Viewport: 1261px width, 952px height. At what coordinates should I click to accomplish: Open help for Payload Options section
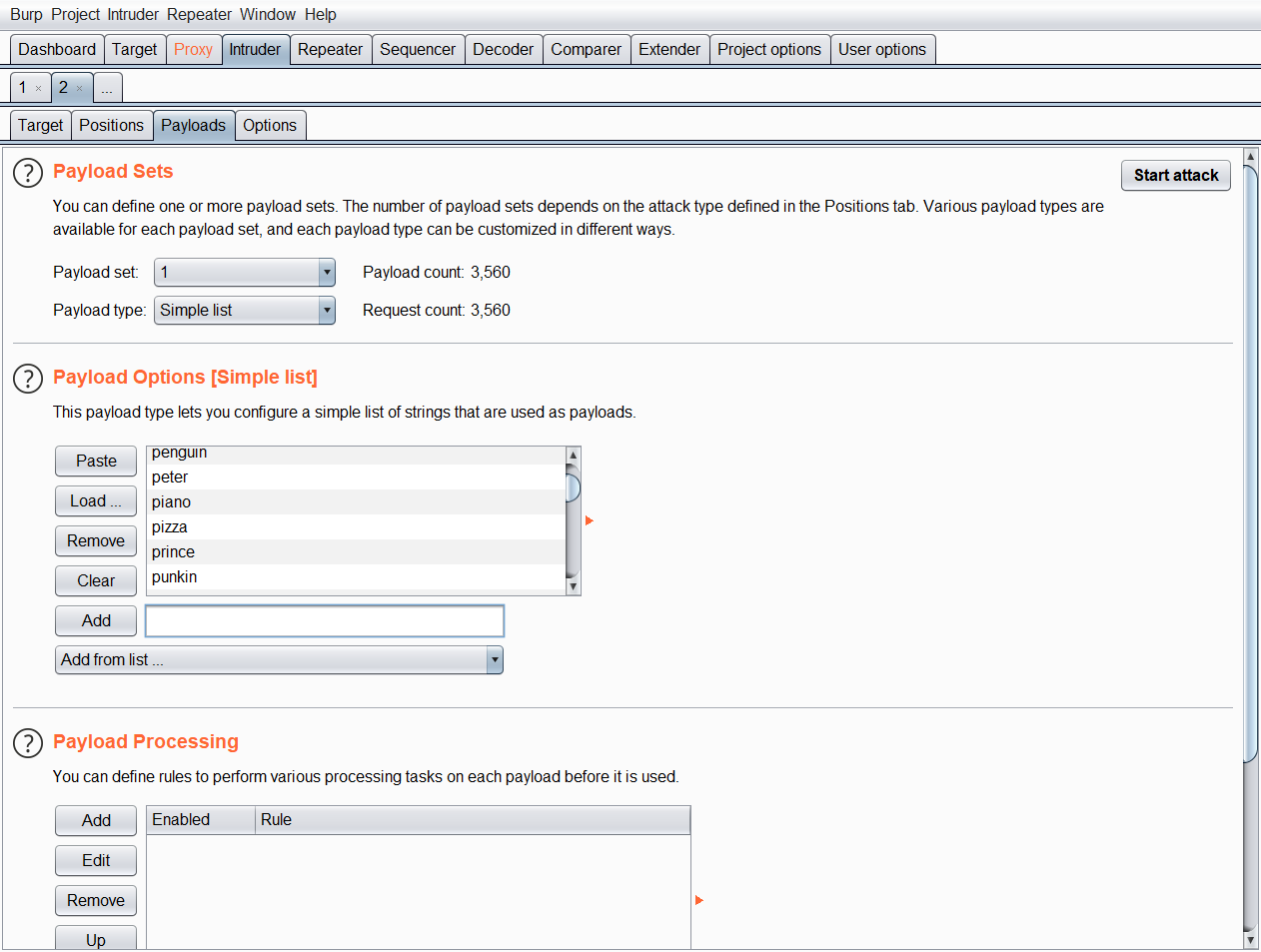[x=28, y=379]
